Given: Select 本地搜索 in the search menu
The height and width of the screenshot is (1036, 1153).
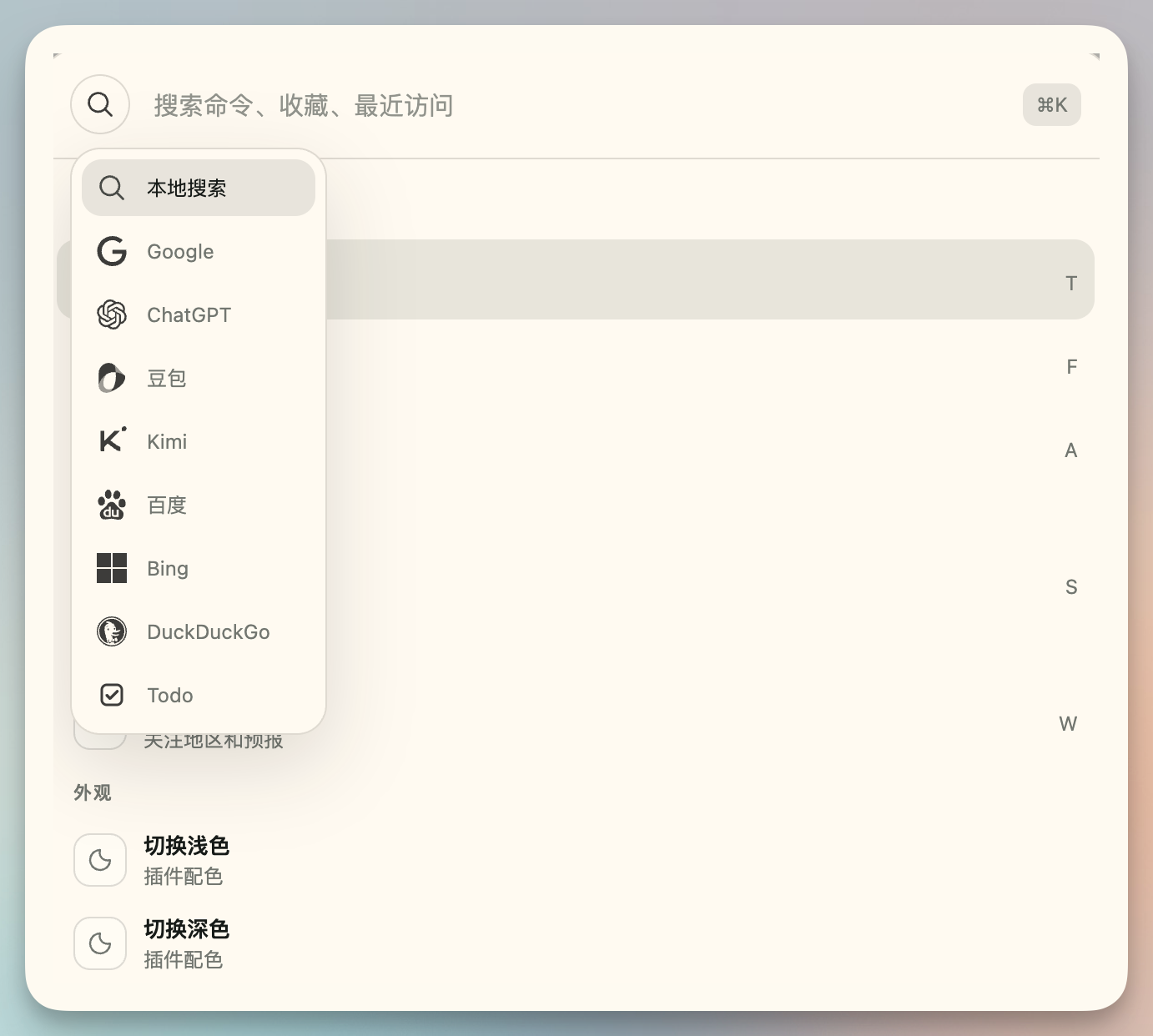Looking at the screenshot, I should (x=199, y=188).
